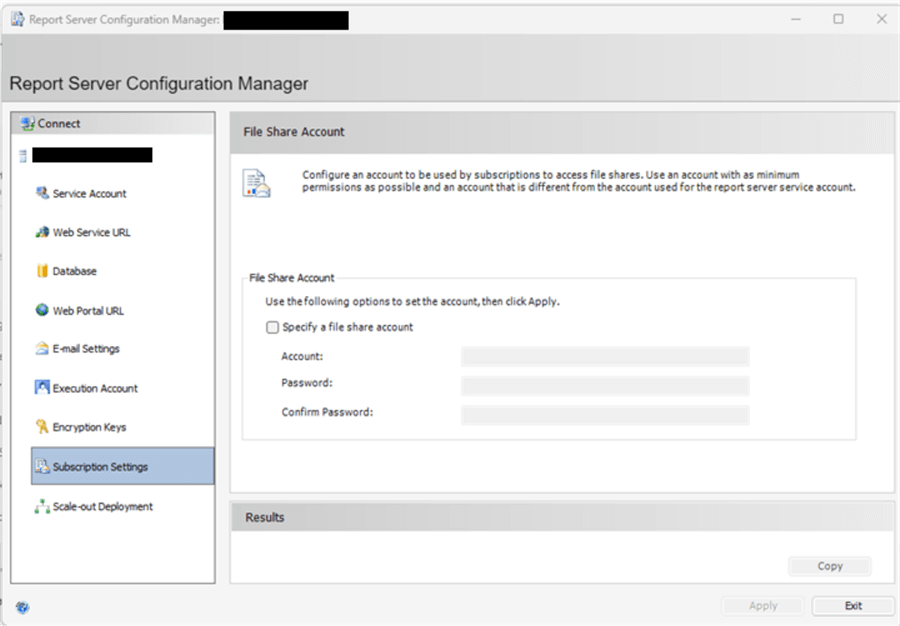Screen dimensions: 900x626
Task: Click the Web Service URL globe icon
Action: 42,232
